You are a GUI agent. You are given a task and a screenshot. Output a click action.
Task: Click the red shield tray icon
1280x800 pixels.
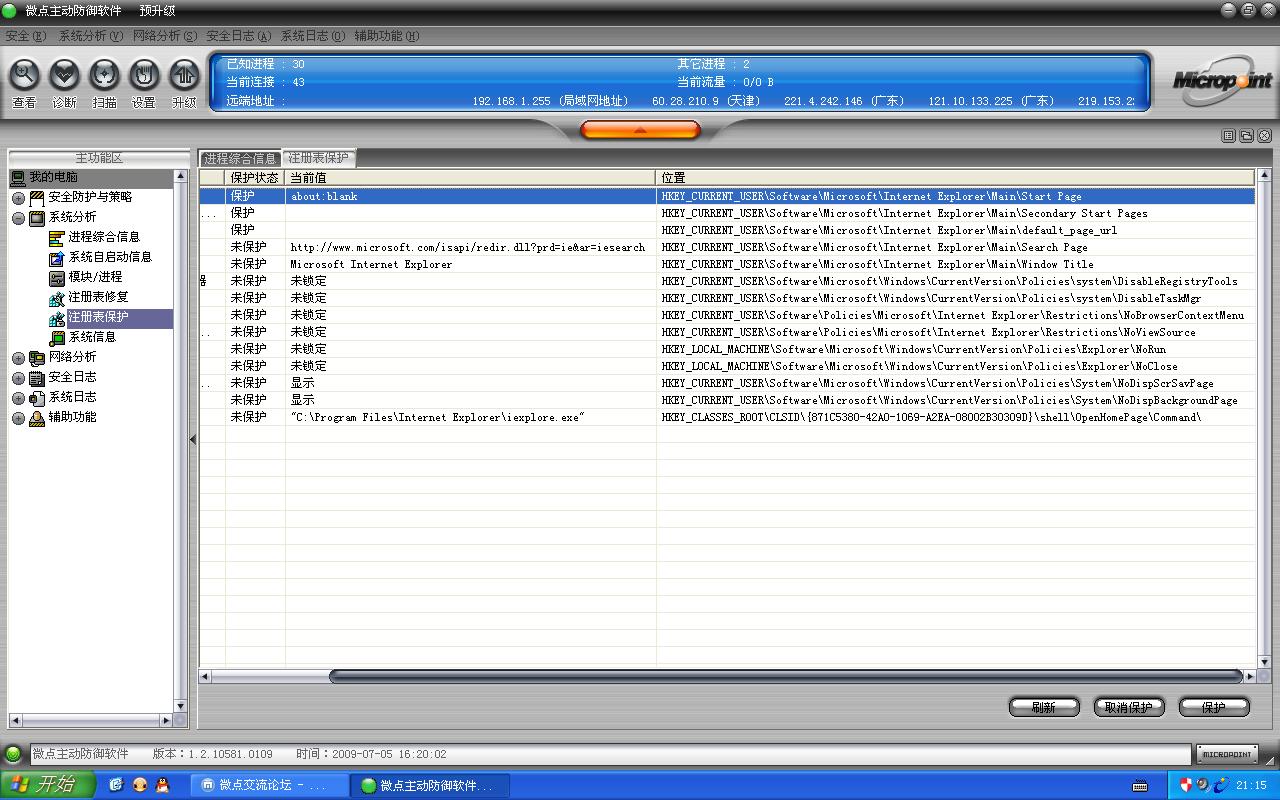[1187, 785]
